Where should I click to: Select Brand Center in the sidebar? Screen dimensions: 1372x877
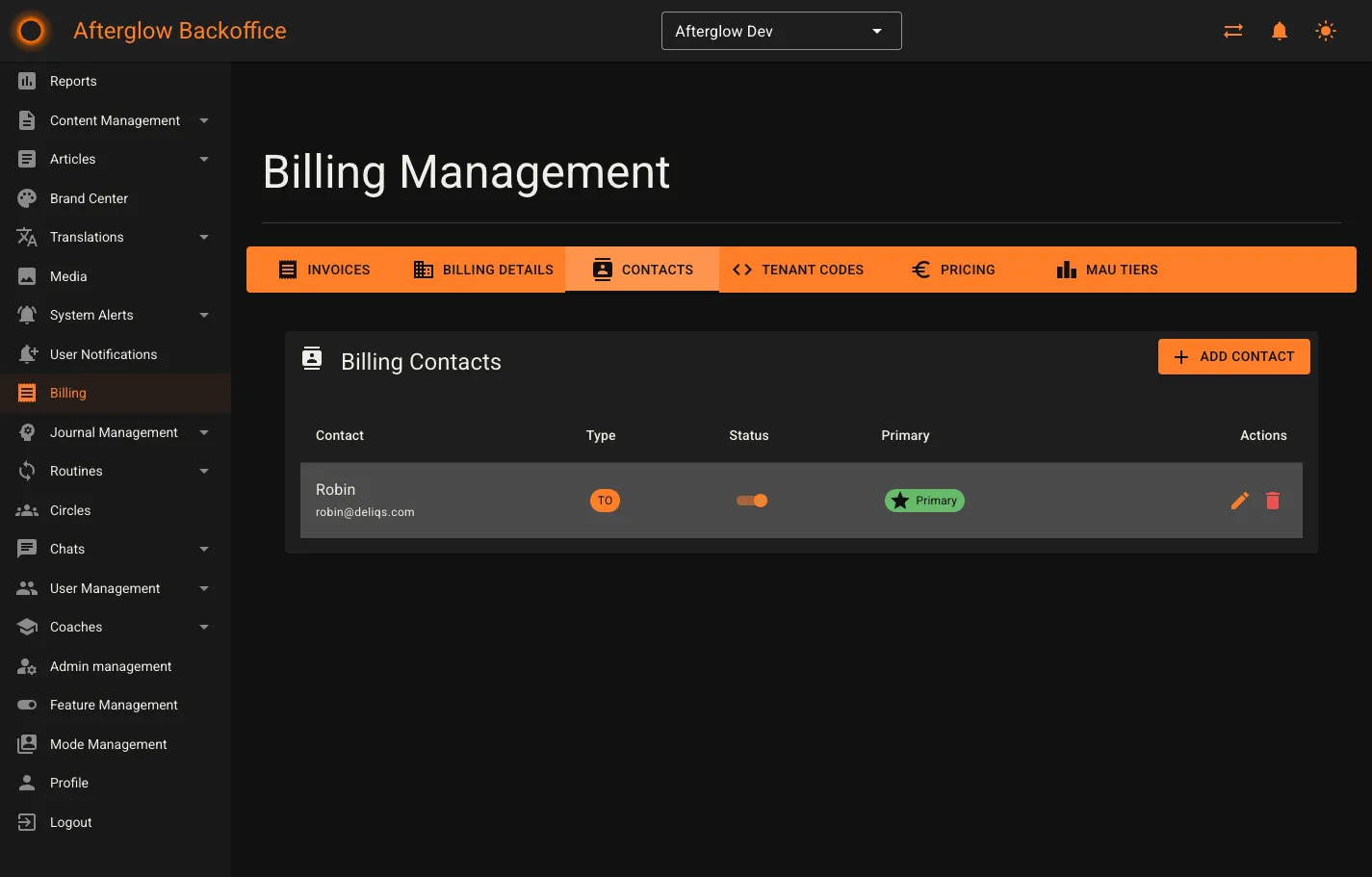pyautogui.click(x=90, y=198)
